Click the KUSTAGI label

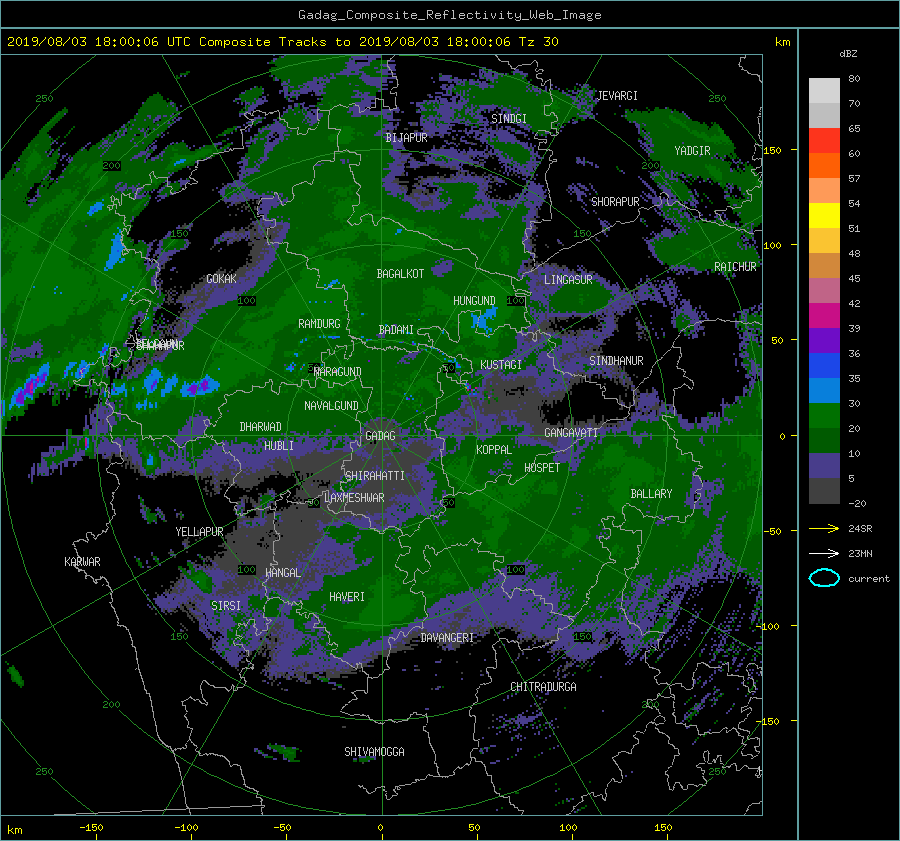click(501, 365)
